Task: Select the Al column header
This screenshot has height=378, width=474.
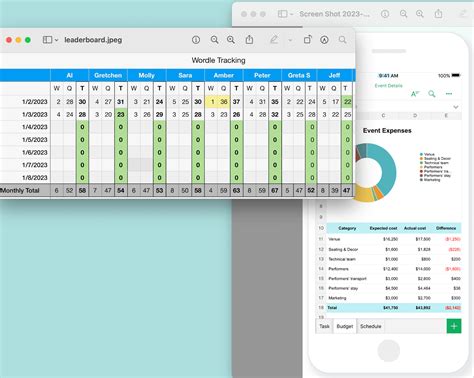Action: tap(69, 75)
